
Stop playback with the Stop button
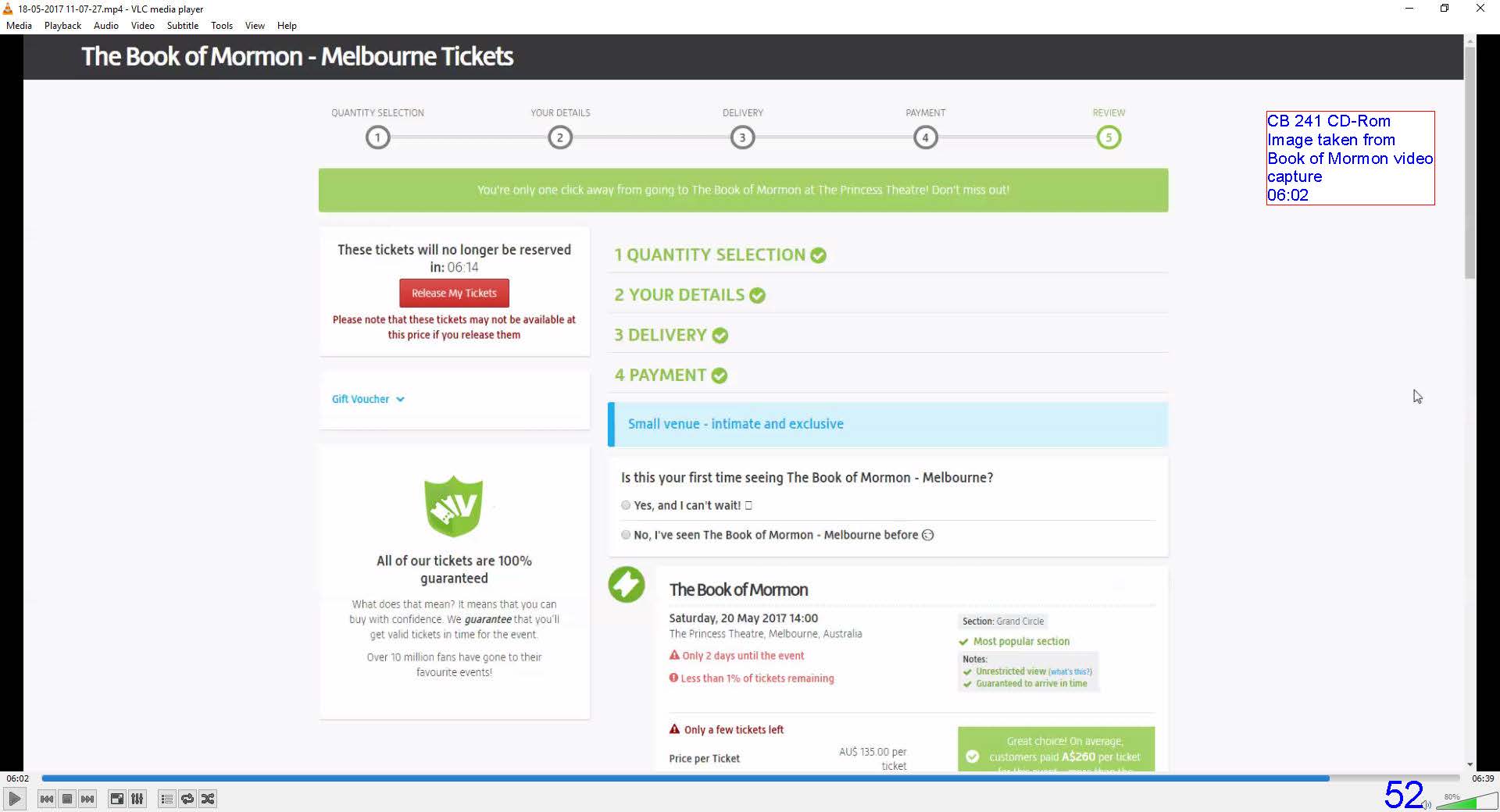pyautogui.click(x=67, y=799)
